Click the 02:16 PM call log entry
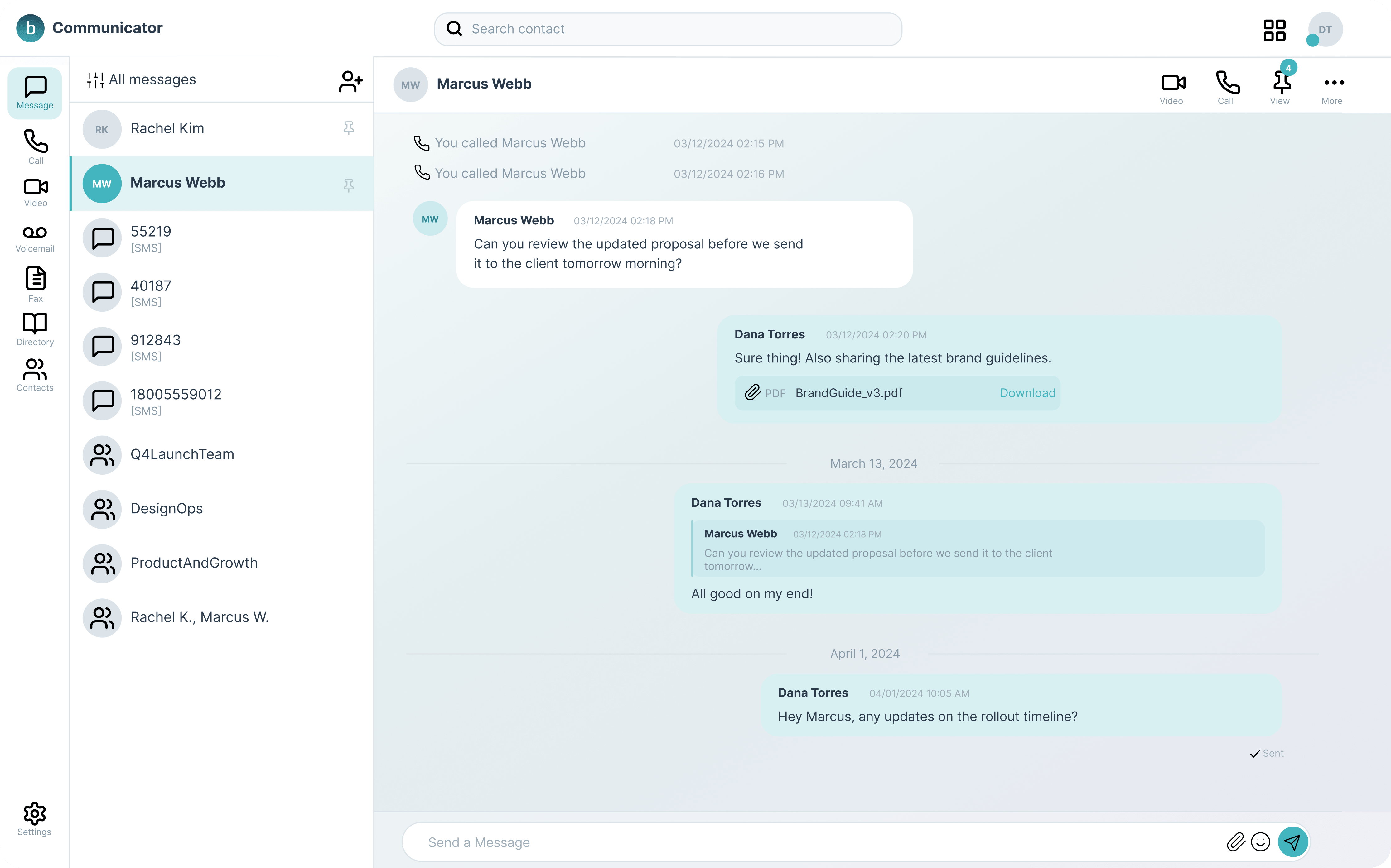Viewport: 1391px width, 868px height. 598,173
